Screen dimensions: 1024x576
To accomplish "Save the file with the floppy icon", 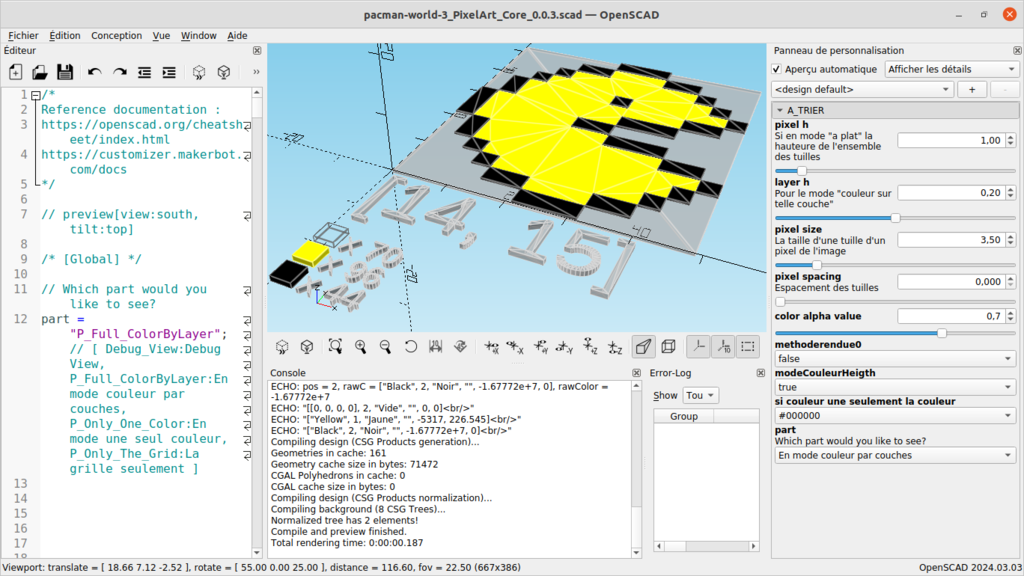I will click(x=65, y=72).
